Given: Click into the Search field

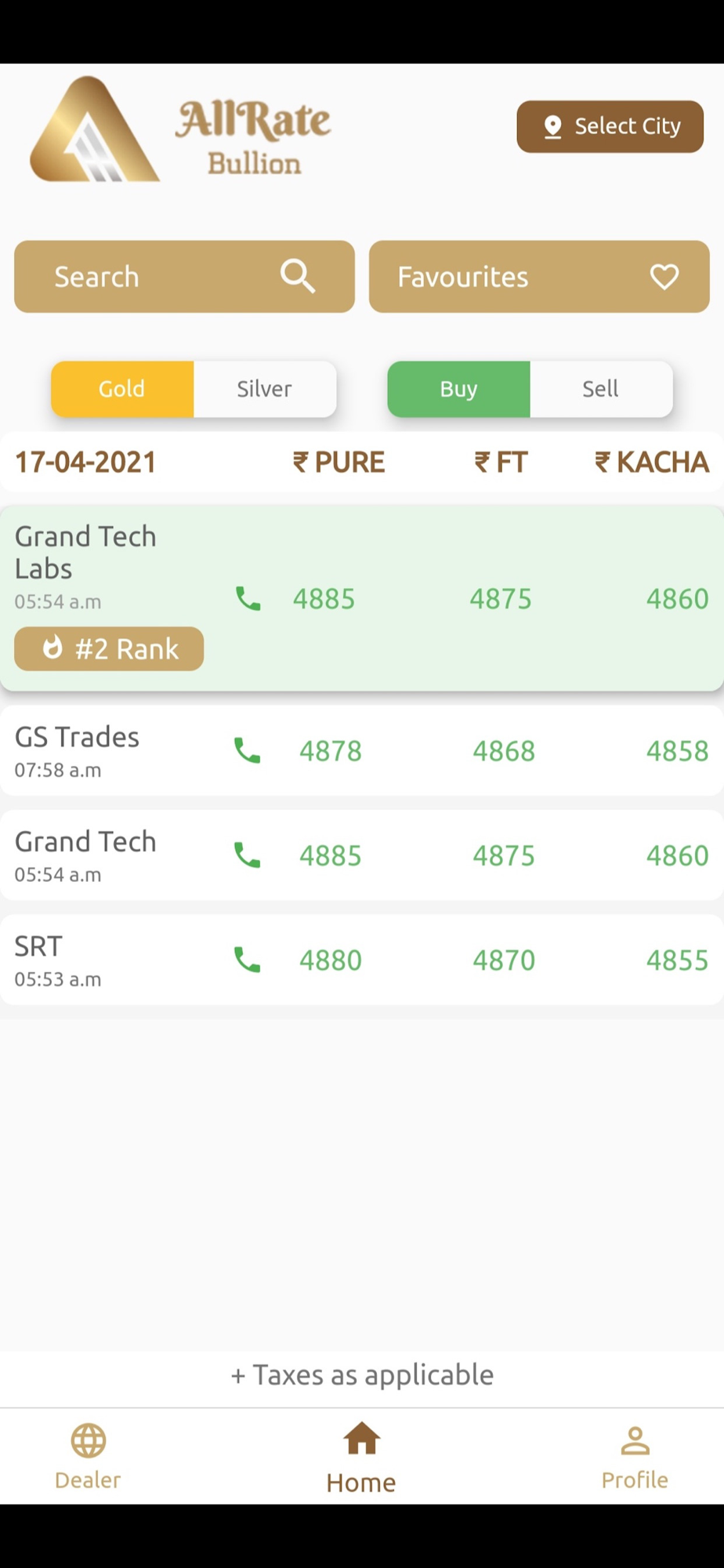Looking at the screenshot, I should click(184, 277).
